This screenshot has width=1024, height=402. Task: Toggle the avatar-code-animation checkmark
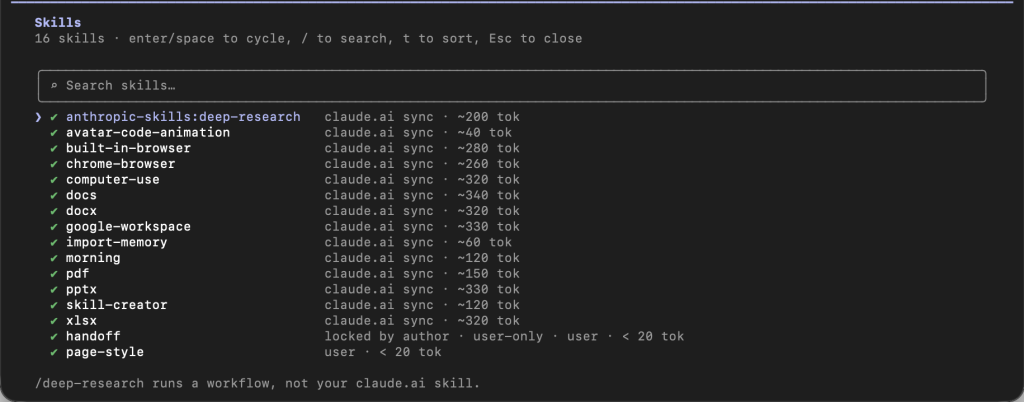54,133
